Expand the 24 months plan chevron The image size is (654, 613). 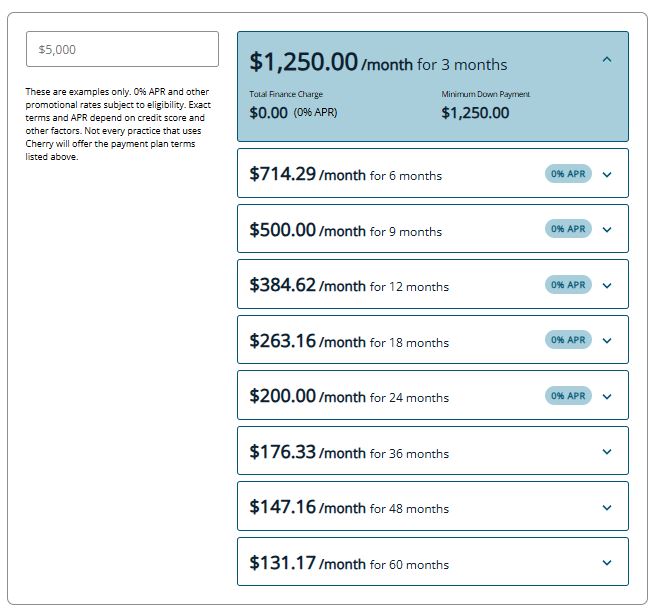pos(607,396)
